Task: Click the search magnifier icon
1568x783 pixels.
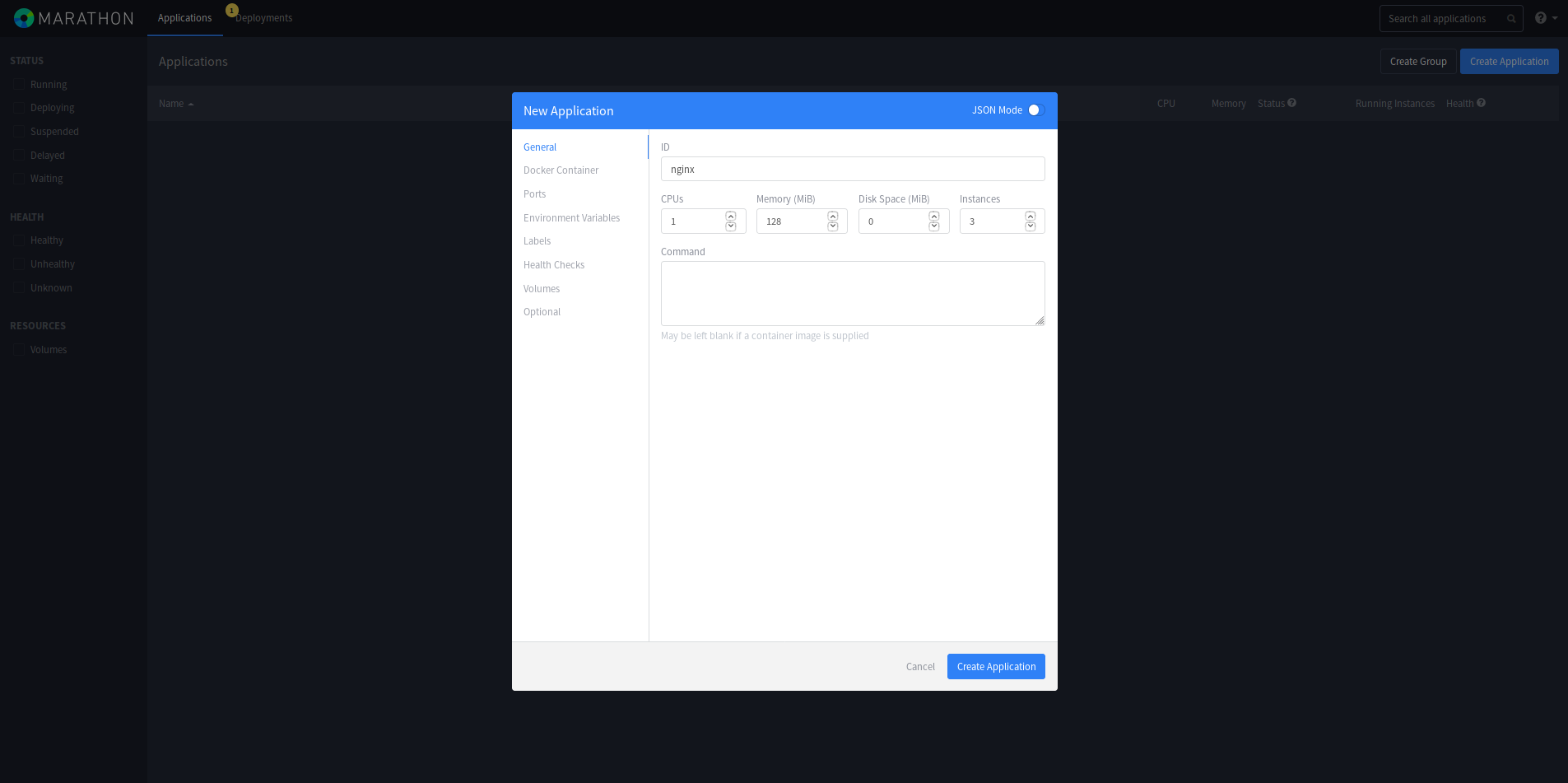Action: coord(1511,19)
